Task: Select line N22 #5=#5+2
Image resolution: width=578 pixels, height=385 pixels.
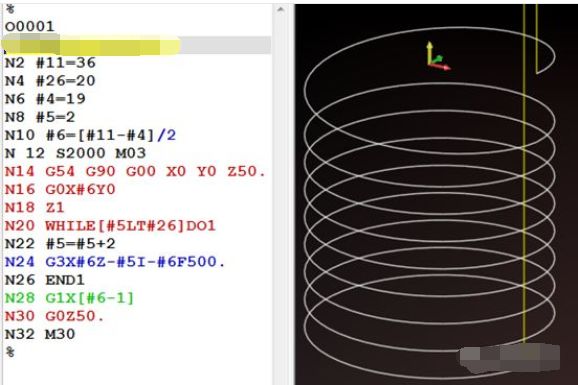Action: pyautogui.click(x=60, y=244)
